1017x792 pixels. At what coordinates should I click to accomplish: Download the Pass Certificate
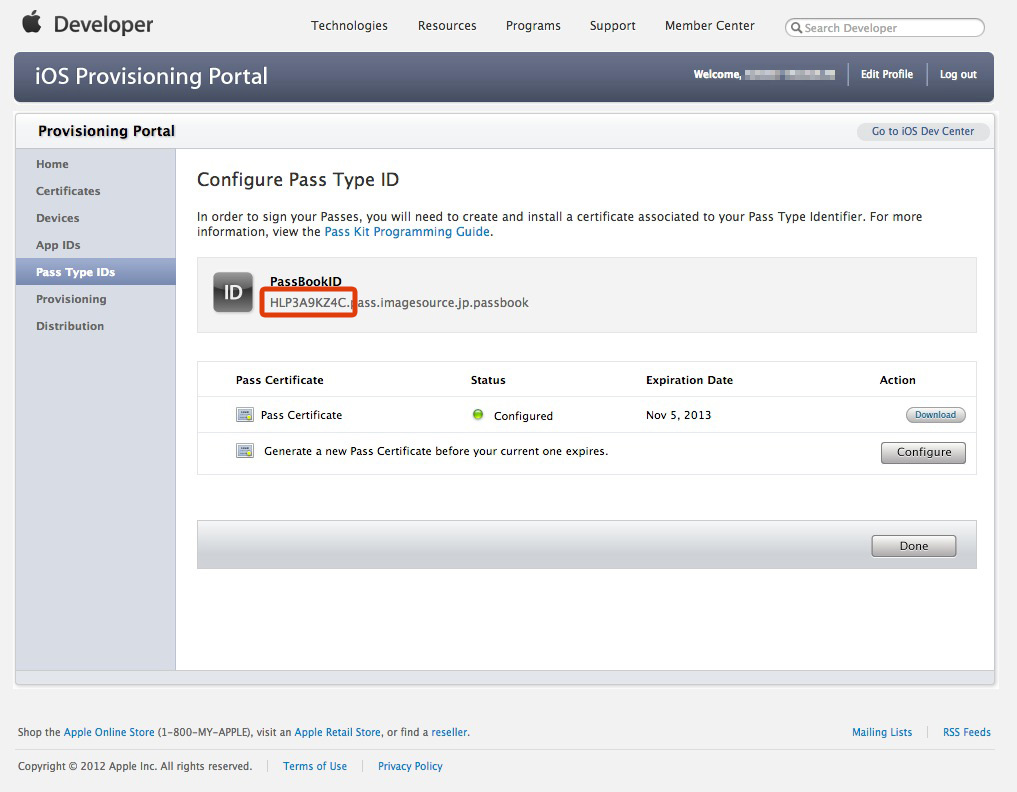pos(935,415)
